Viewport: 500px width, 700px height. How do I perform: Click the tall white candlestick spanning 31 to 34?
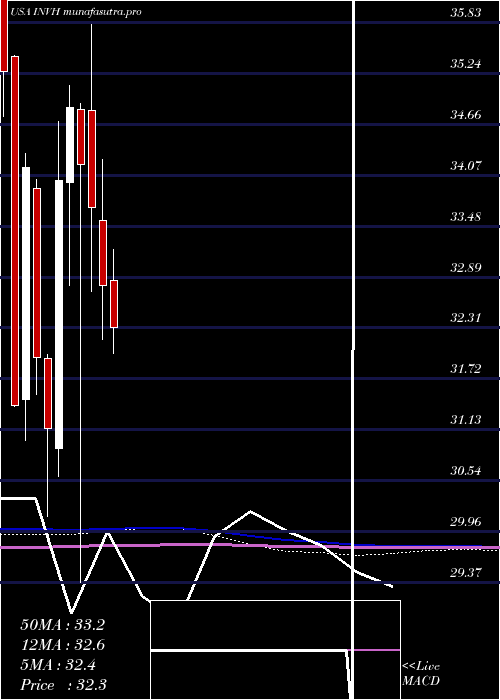[59, 314]
